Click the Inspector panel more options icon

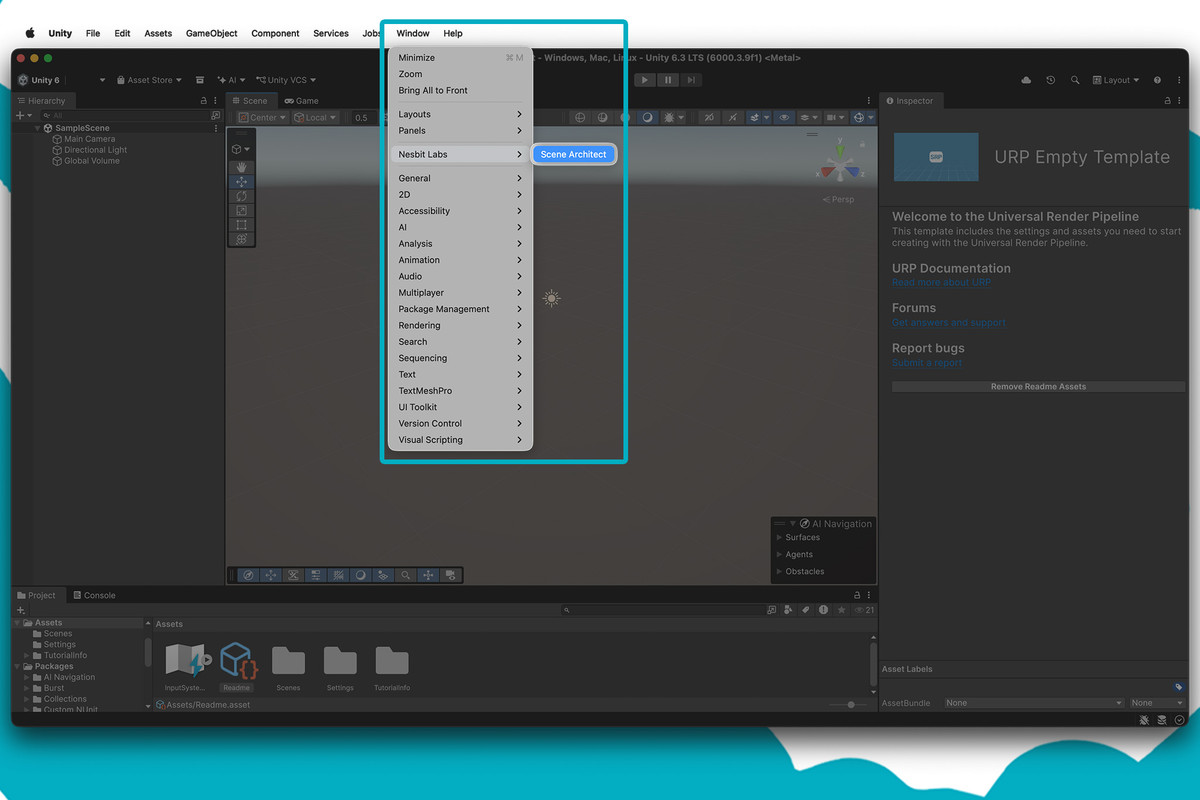coord(1180,101)
